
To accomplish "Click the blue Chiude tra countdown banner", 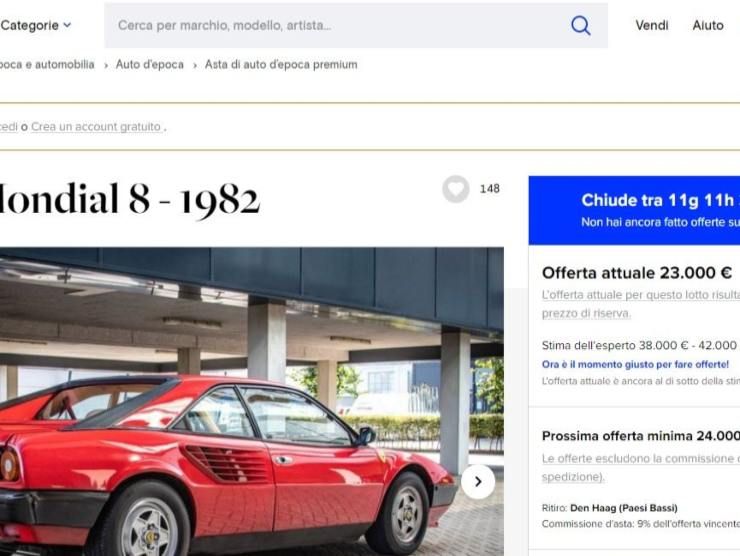I will [634, 211].
